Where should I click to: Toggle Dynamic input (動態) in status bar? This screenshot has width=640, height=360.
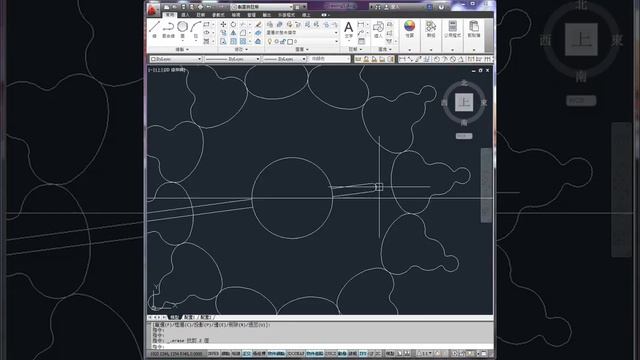coord(342,353)
